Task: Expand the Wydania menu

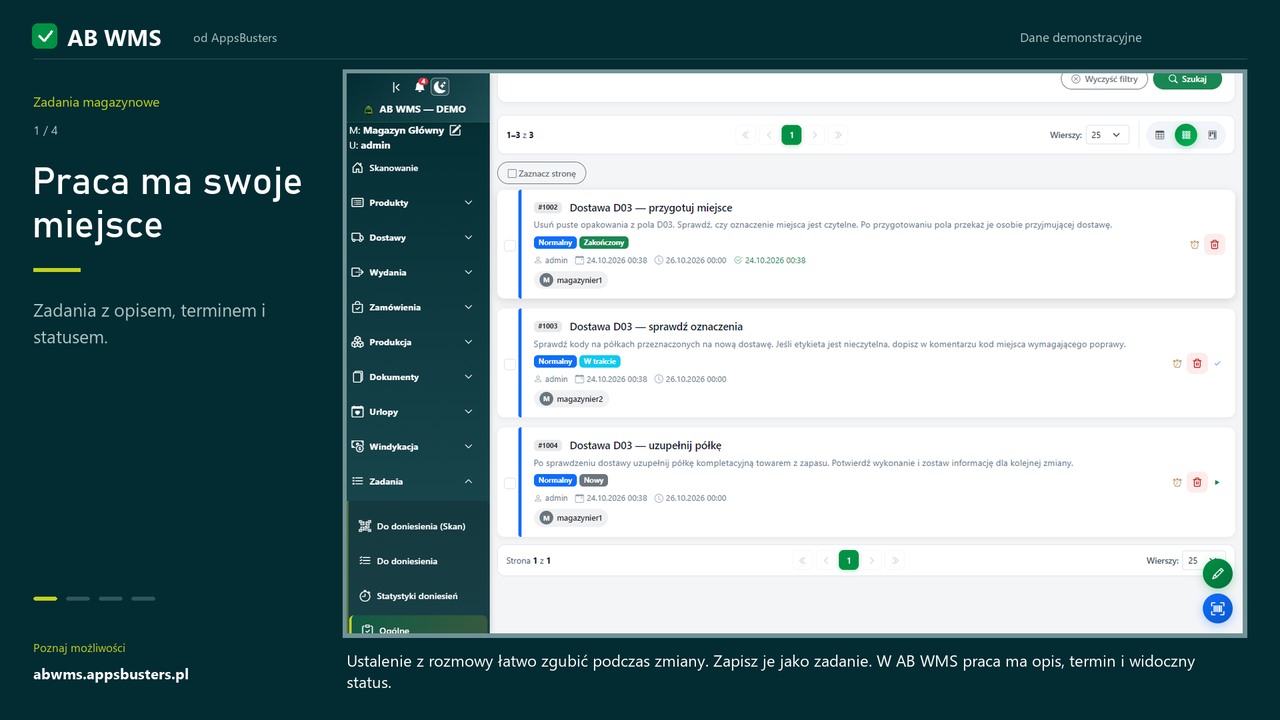Action: [416, 272]
